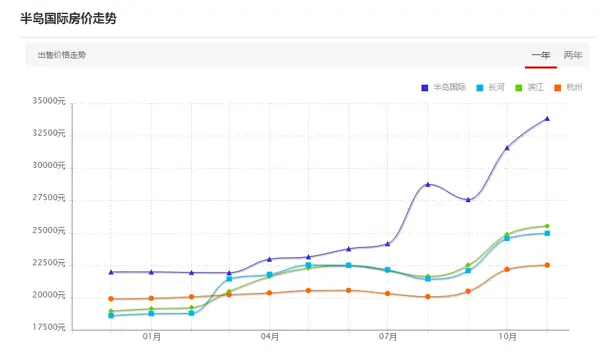Image resolution: width=600 pixels, height=360 pixels.
Task: Click the 出售价格走势 label
Action: 62,55
